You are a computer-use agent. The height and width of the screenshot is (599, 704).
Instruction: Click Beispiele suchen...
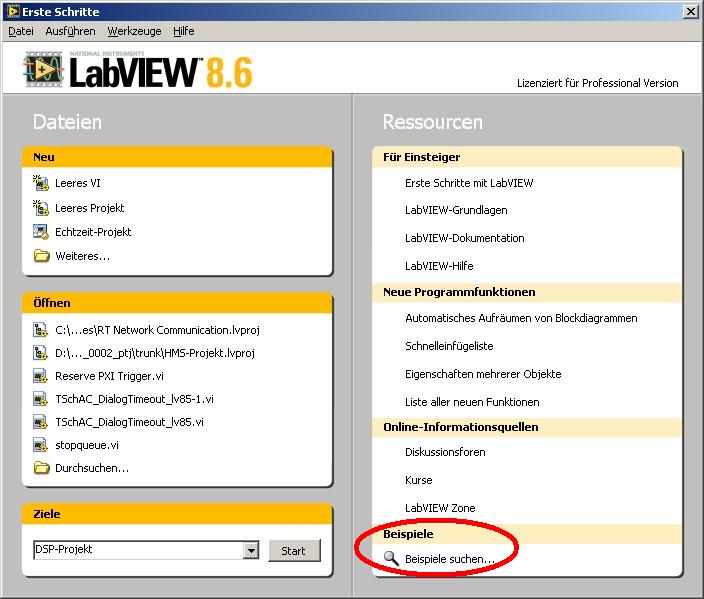click(x=449, y=559)
